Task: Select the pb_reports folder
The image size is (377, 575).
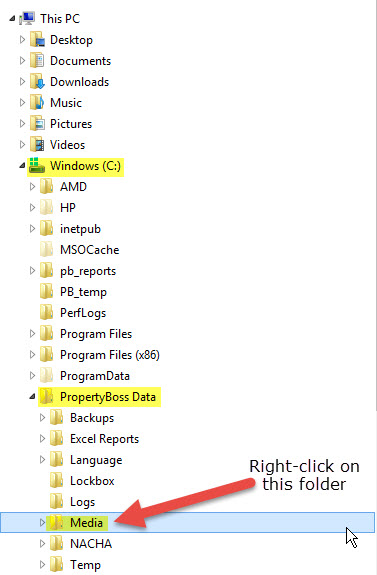Action: [x=88, y=271]
